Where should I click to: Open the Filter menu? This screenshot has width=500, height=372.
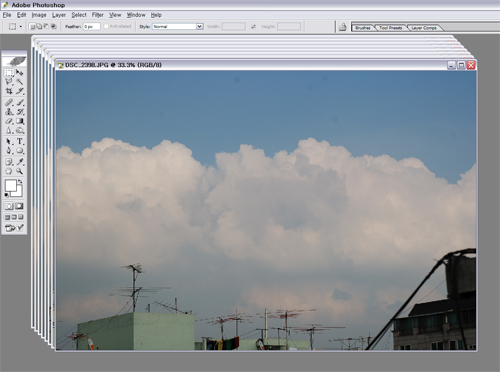98,15
